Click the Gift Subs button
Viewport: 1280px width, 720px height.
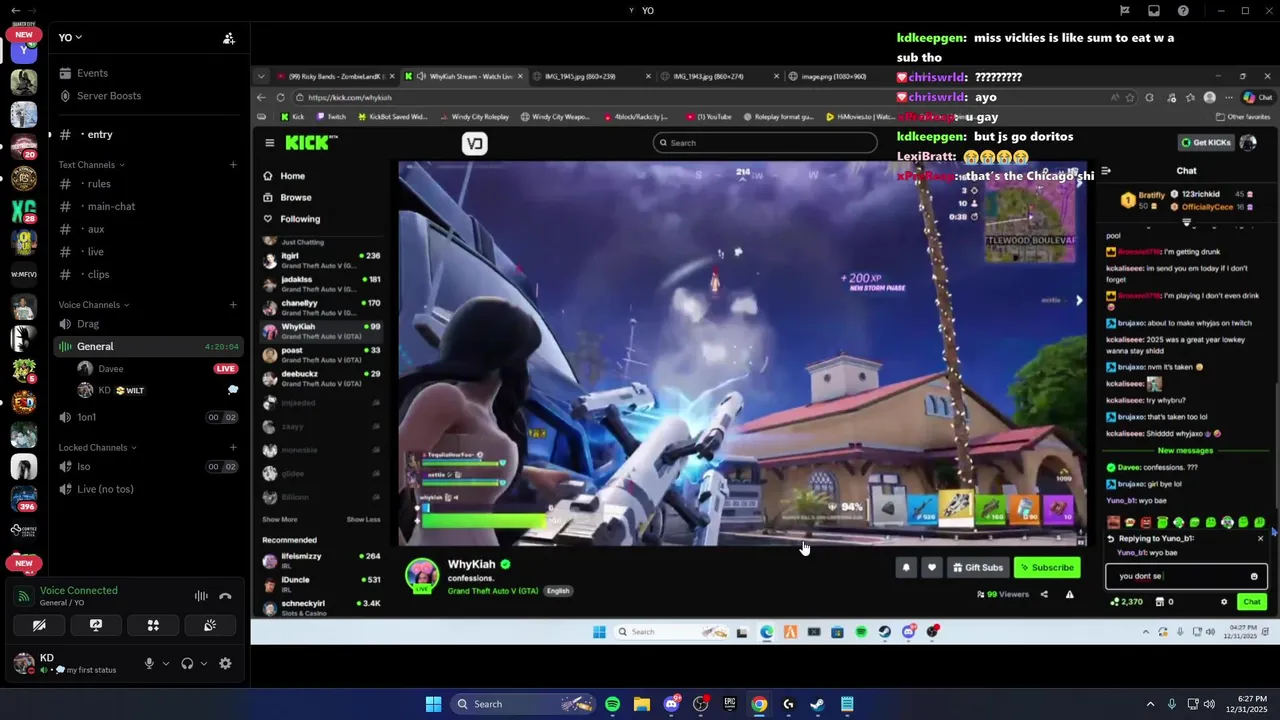pyautogui.click(x=977, y=568)
